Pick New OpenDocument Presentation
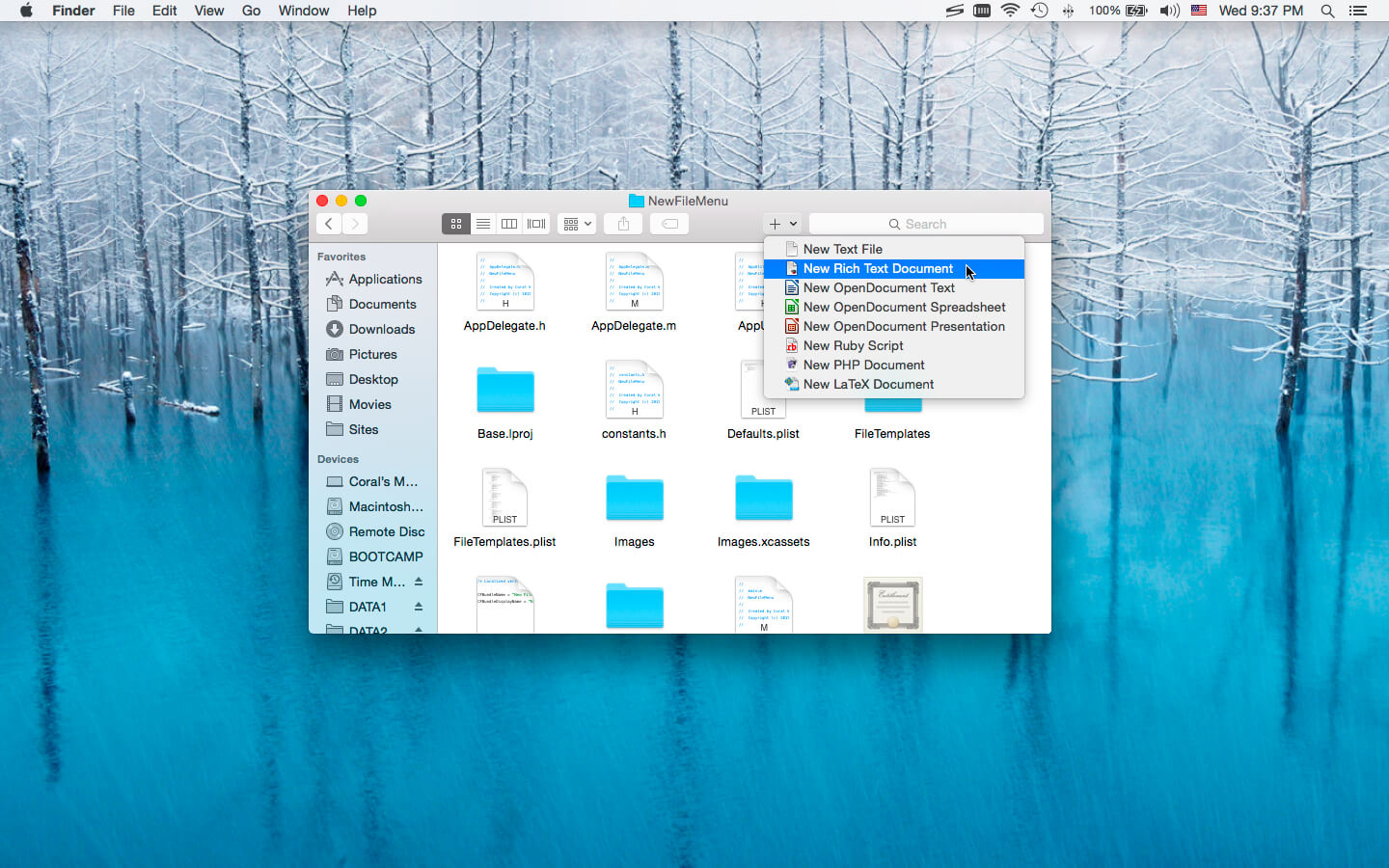1389x868 pixels. pyautogui.click(x=893, y=326)
